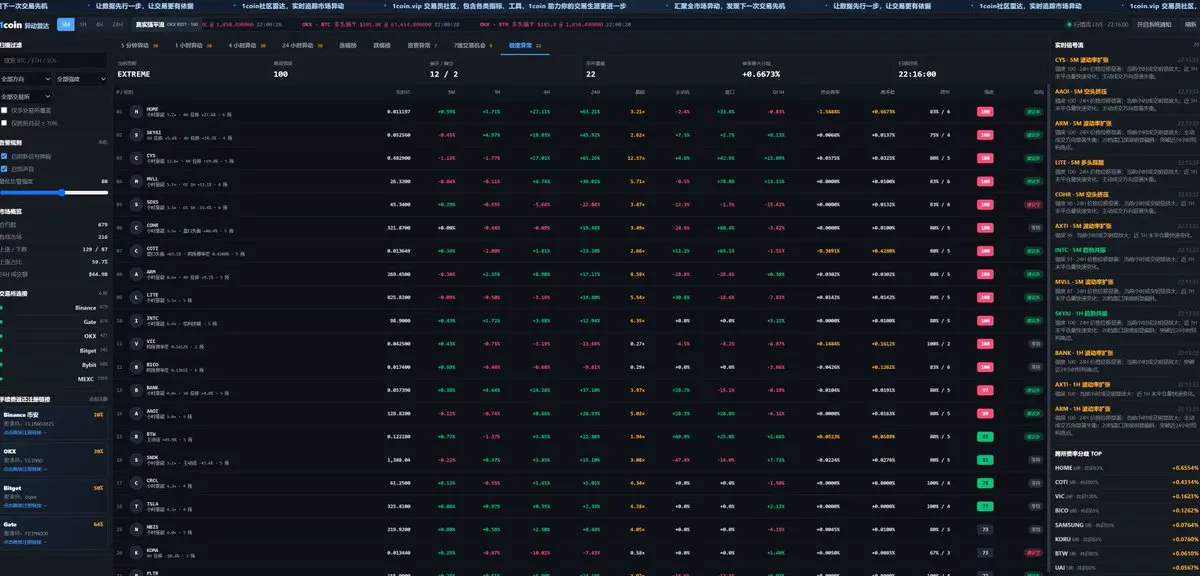The image size is (1200, 576).
Task: Toggle the first checkbox under exchange filter
Action: pyautogui.click(x=4, y=110)
